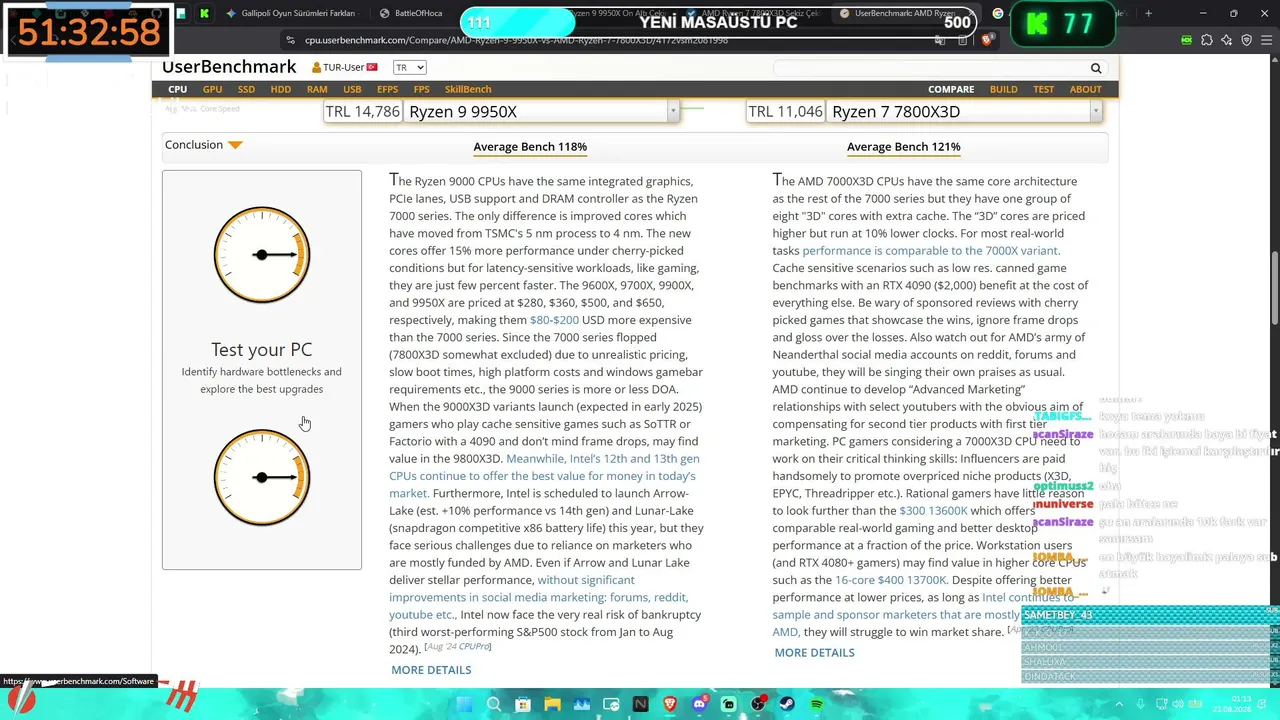
Task: Open the Brave browser taskbar icon
Action: pyautogui.click(x=670, y=705)
